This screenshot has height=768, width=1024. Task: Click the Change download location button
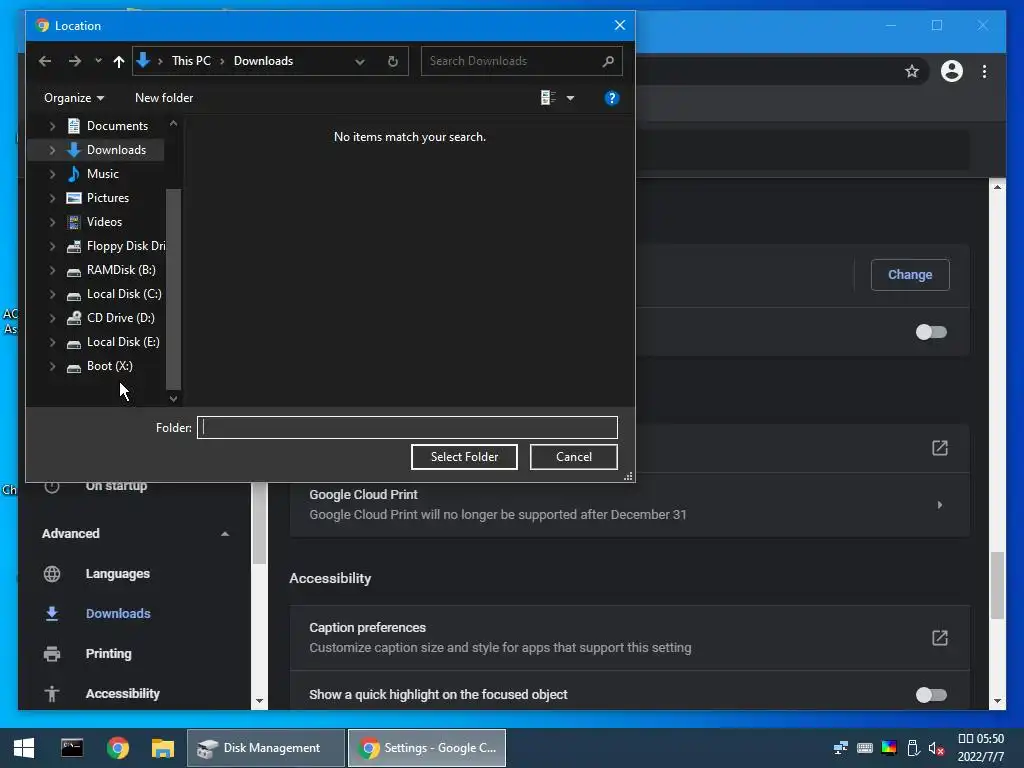tap(910, 275)
